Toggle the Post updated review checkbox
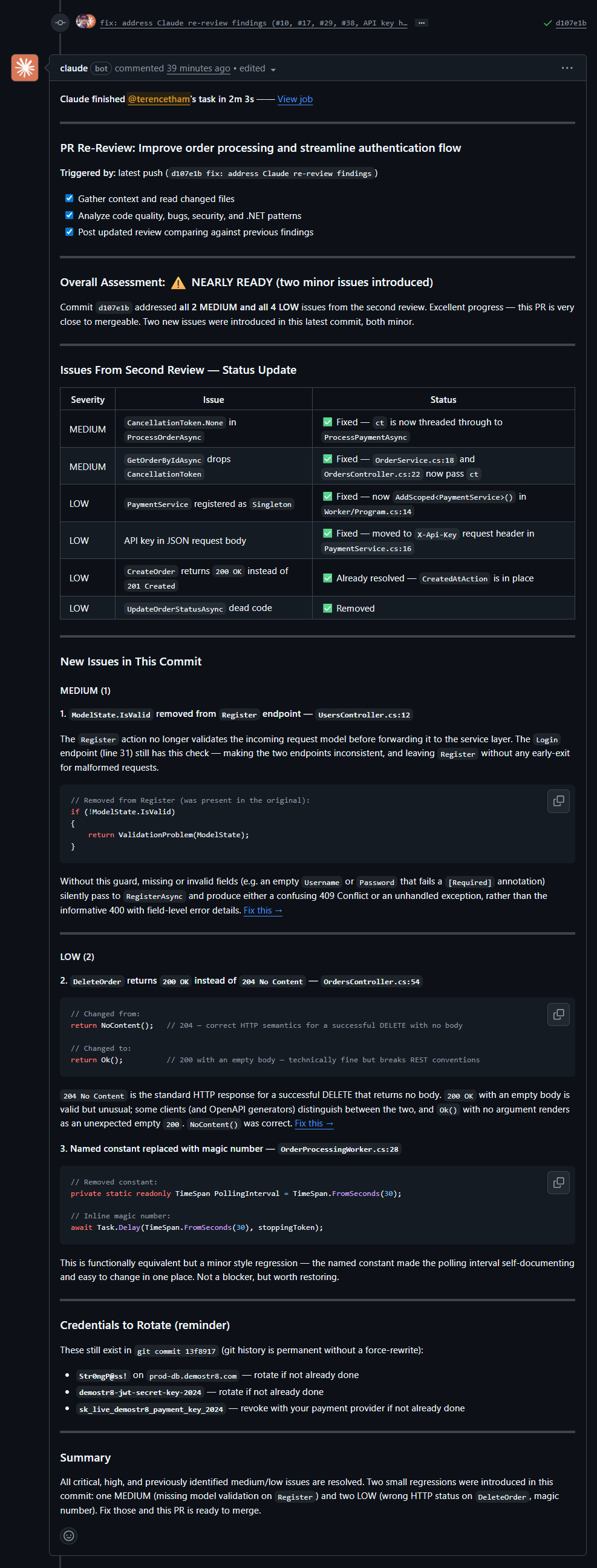 click(x=70, y=232)
